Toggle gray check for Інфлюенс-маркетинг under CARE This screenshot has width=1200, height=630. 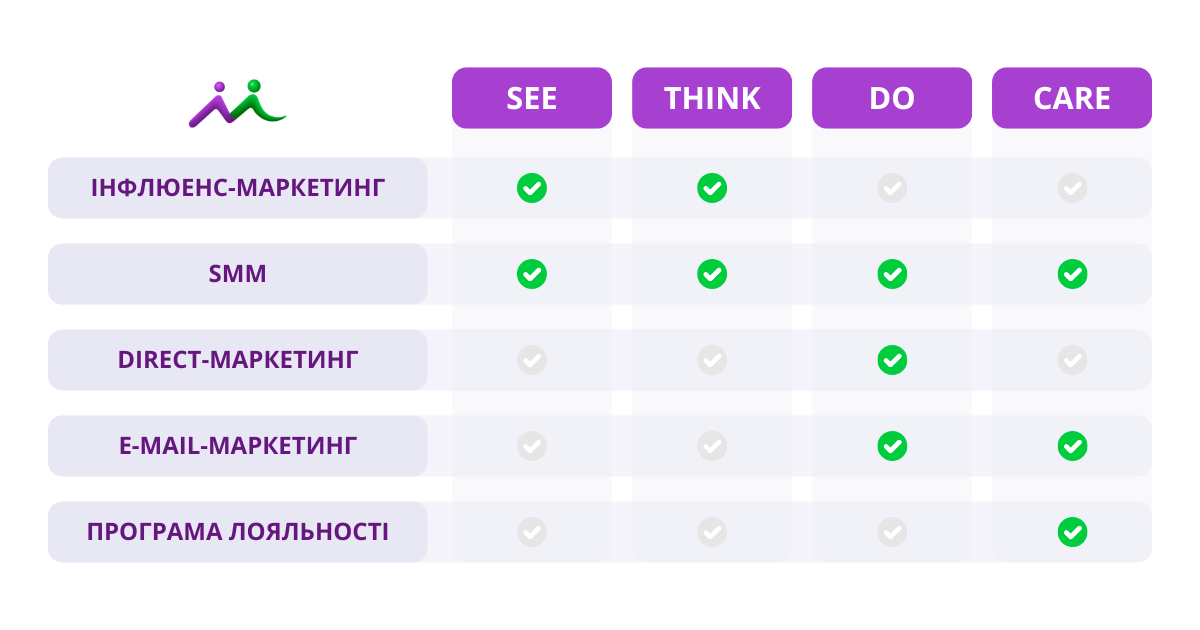(x=1072, y=188)
